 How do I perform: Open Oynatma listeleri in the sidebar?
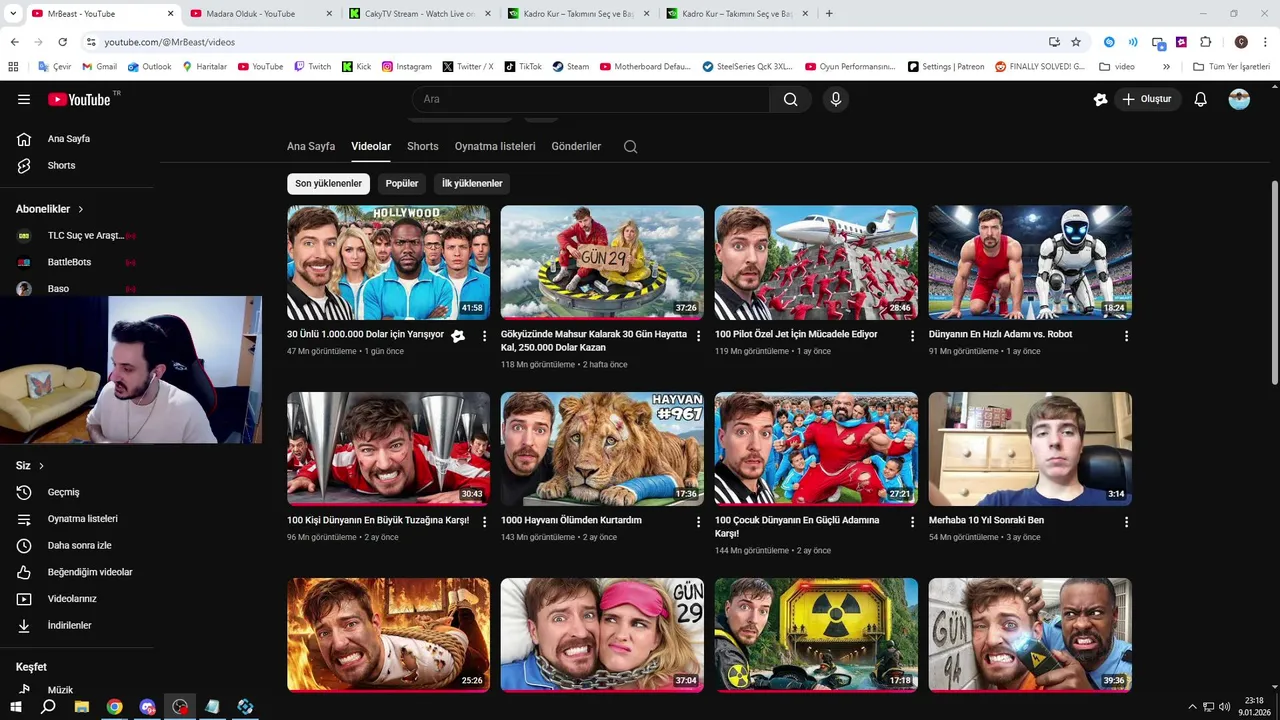tap(82, 519)
